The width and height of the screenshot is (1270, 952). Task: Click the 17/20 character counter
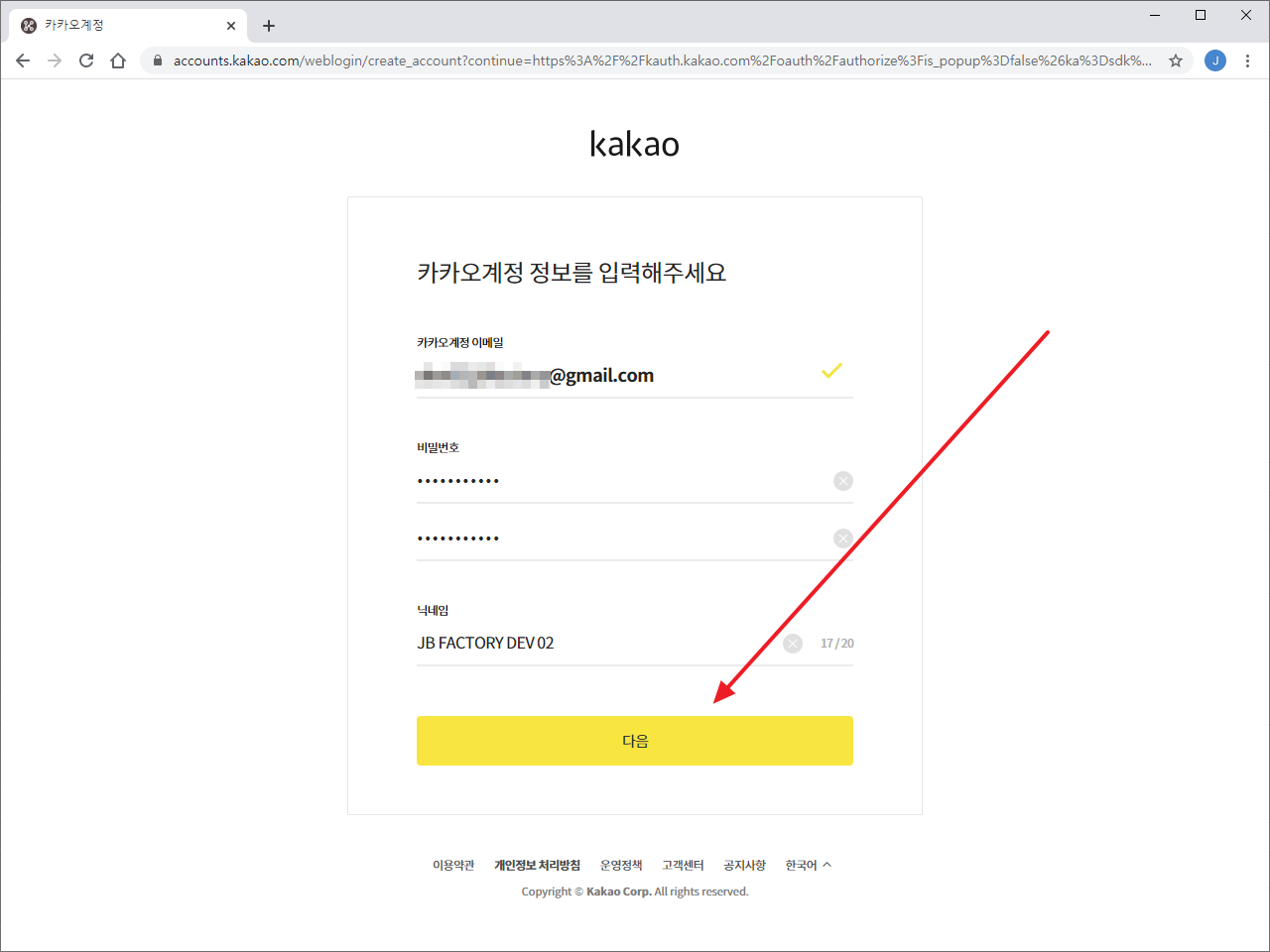(837, 644)
